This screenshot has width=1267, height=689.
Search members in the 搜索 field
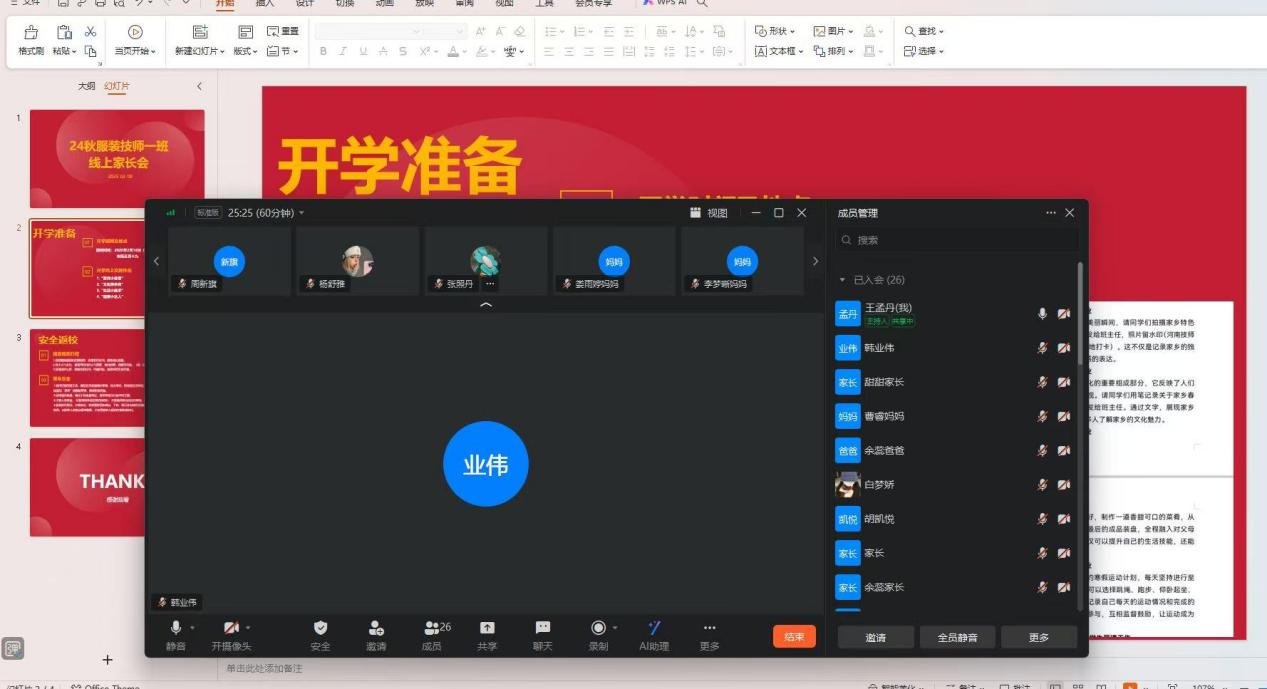tap(957, 240)
